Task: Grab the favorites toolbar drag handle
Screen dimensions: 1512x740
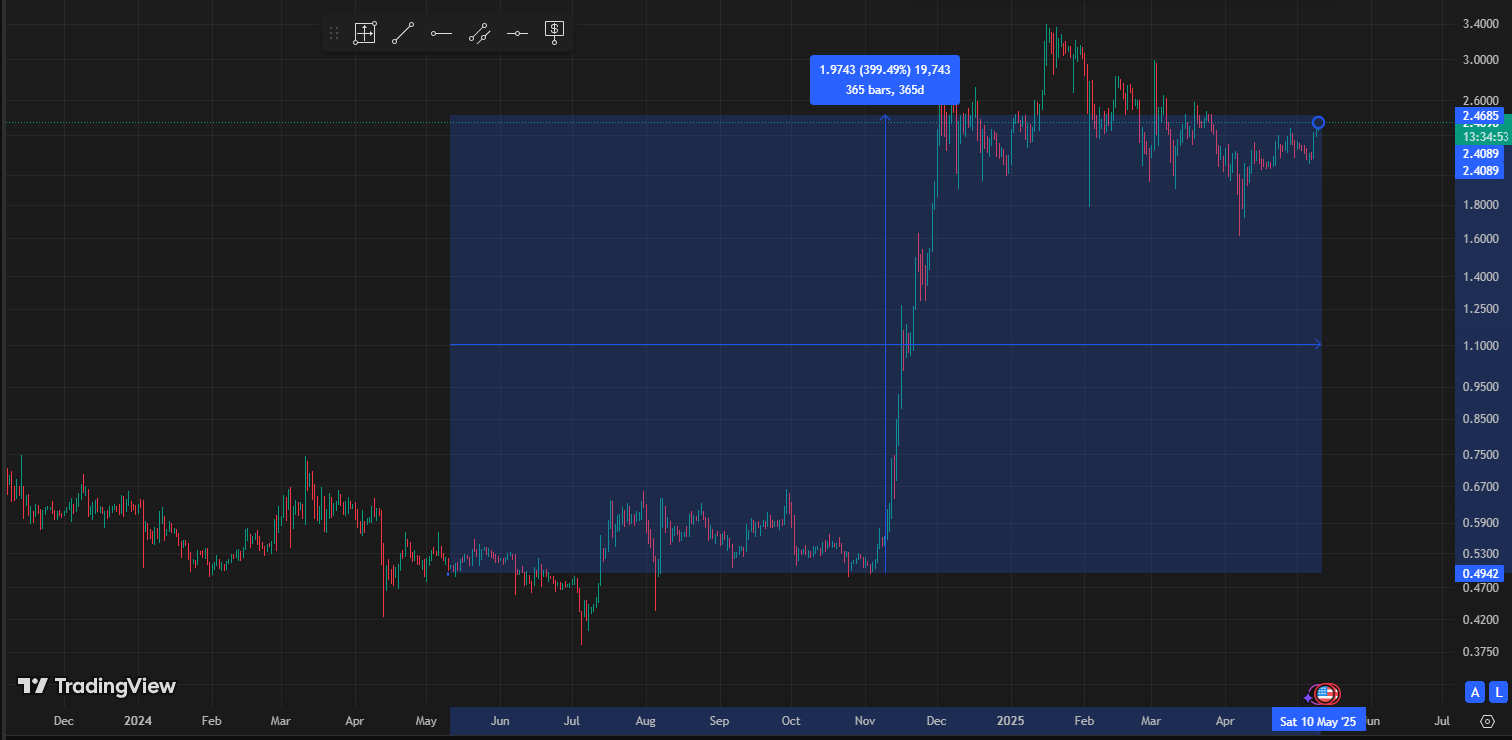Action: tap(334, 33)
